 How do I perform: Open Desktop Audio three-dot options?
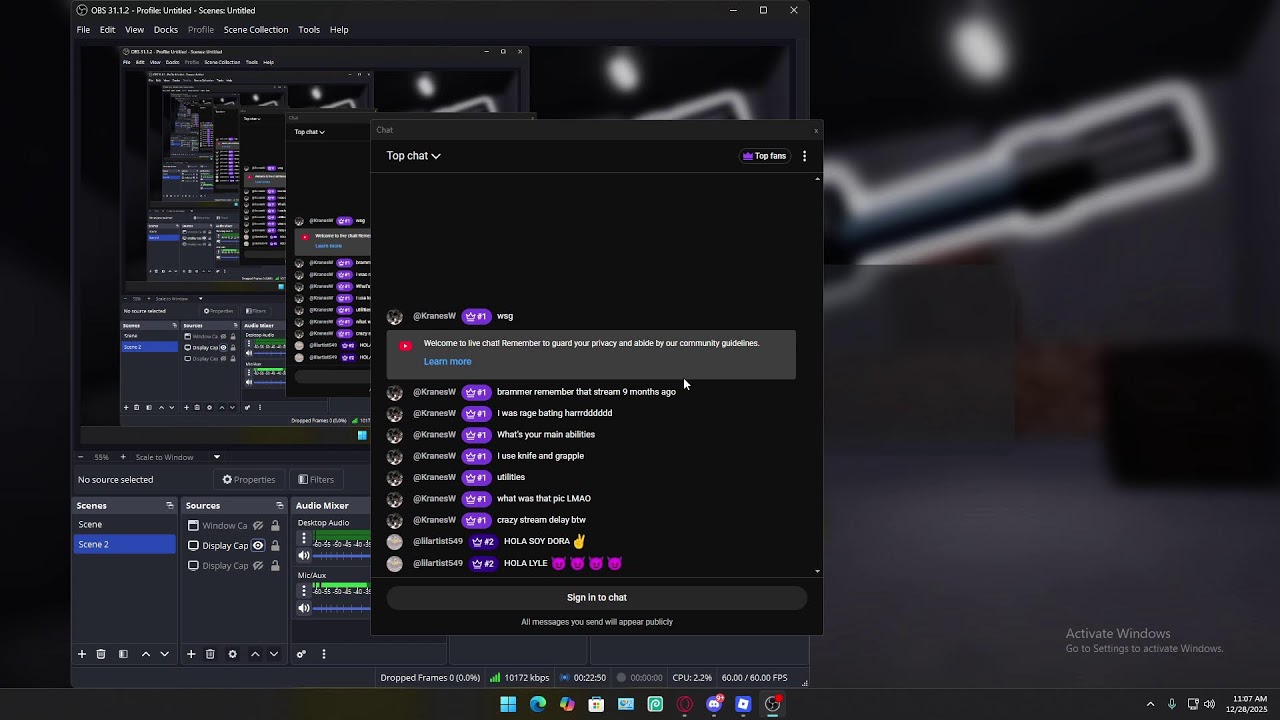tap(304, 538)
